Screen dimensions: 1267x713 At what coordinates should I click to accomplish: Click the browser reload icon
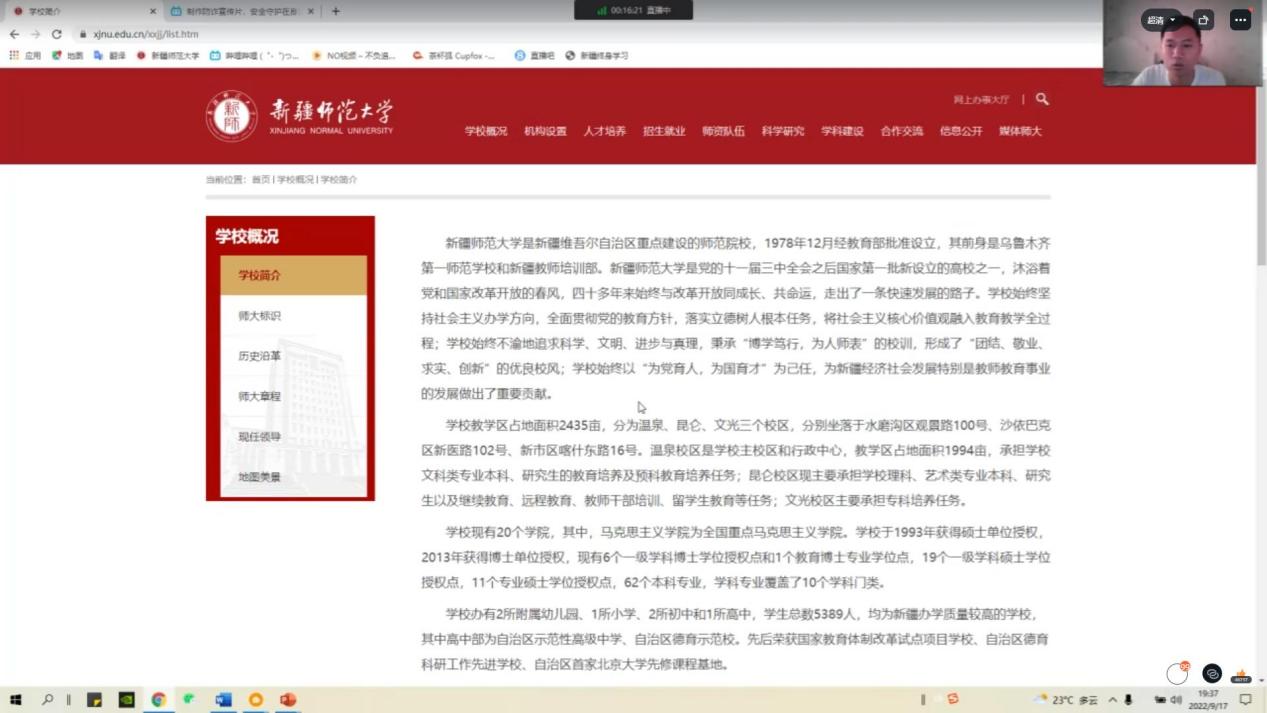tap(56, 34)
